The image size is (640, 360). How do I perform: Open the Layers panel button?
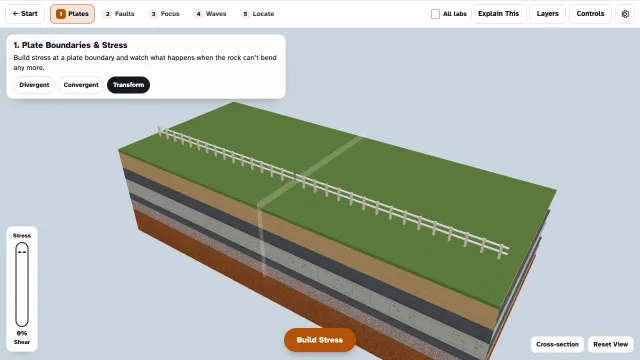547,14
